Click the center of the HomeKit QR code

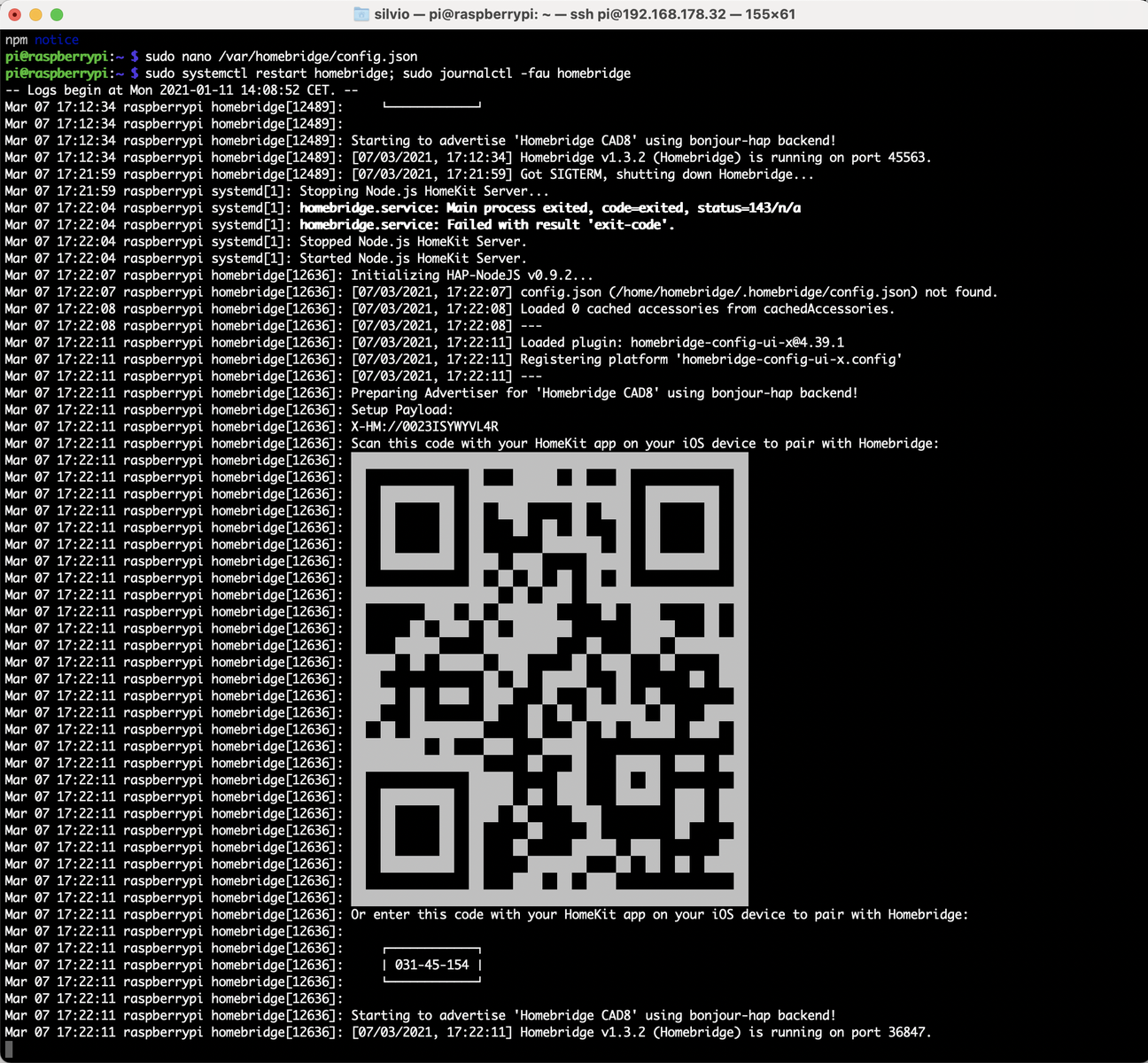549,679
